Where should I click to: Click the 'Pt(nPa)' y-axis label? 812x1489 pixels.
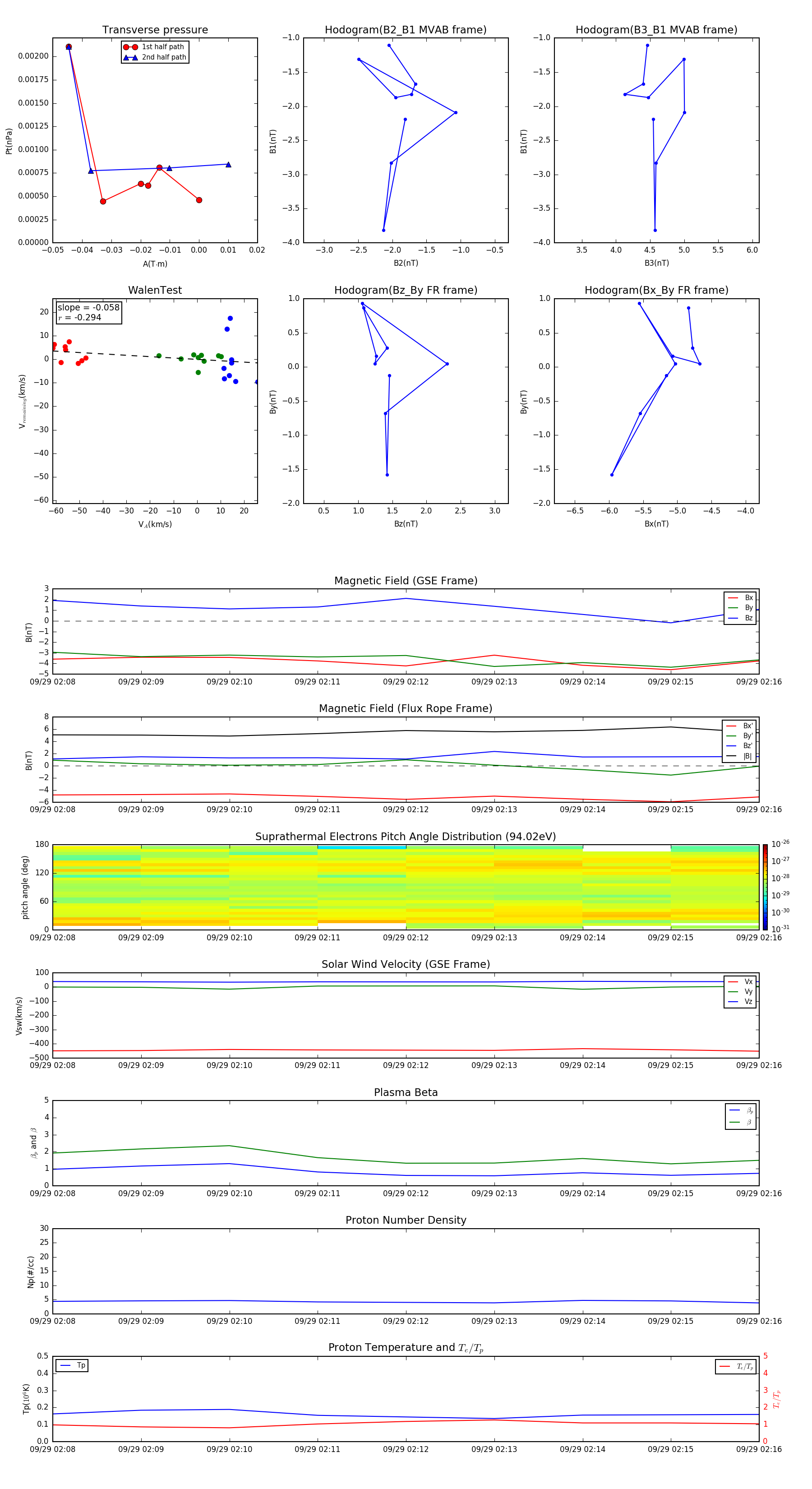coord(9,141)
